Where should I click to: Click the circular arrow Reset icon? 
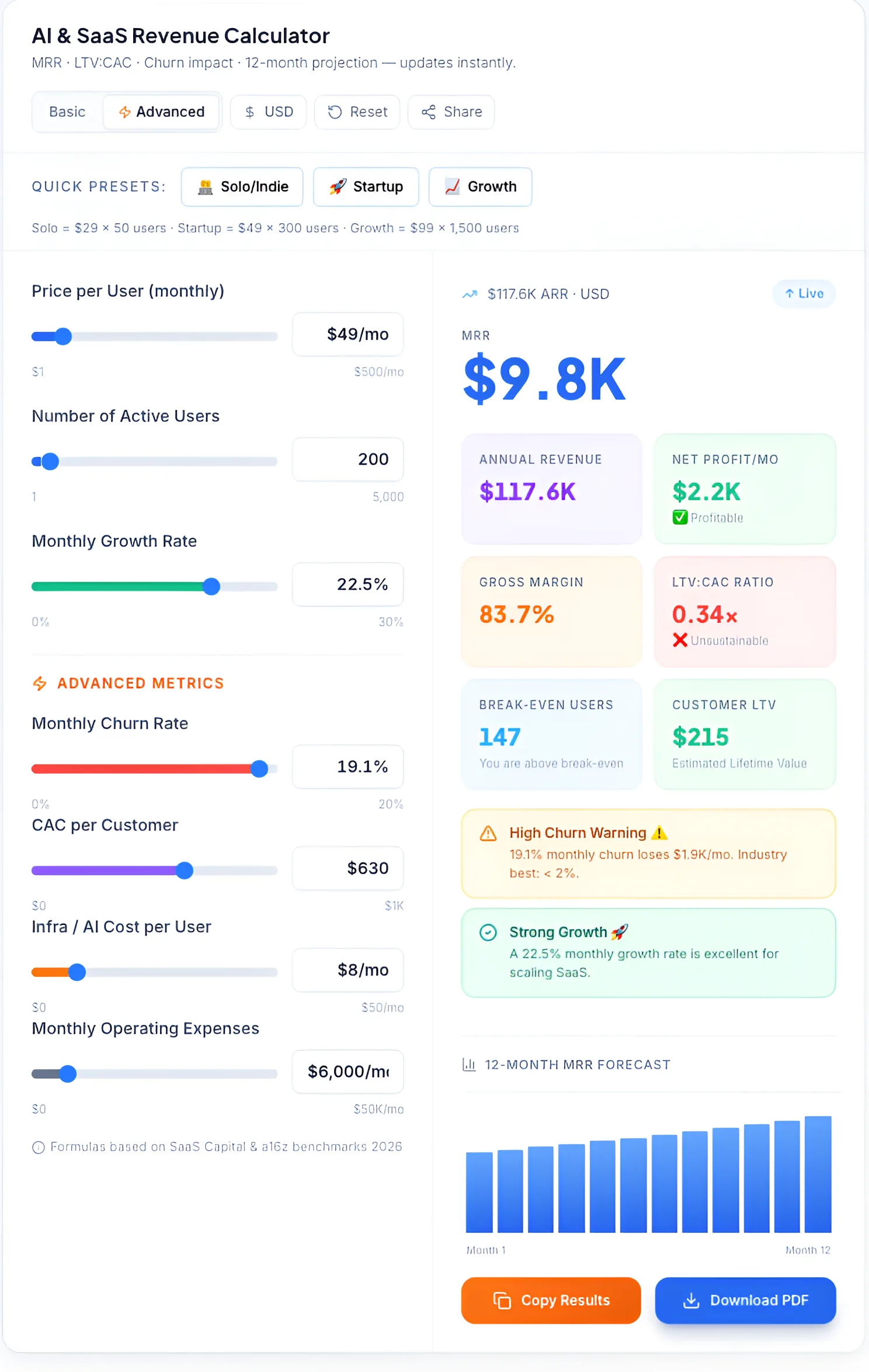tap(335, 112)
